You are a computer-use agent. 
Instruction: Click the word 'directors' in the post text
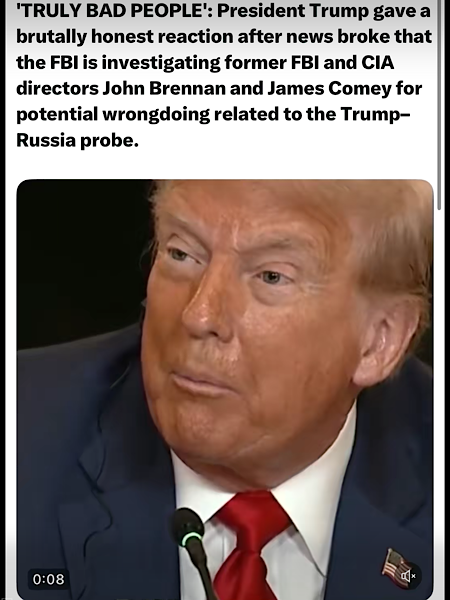pyautogui.click(x=57, y=88)
